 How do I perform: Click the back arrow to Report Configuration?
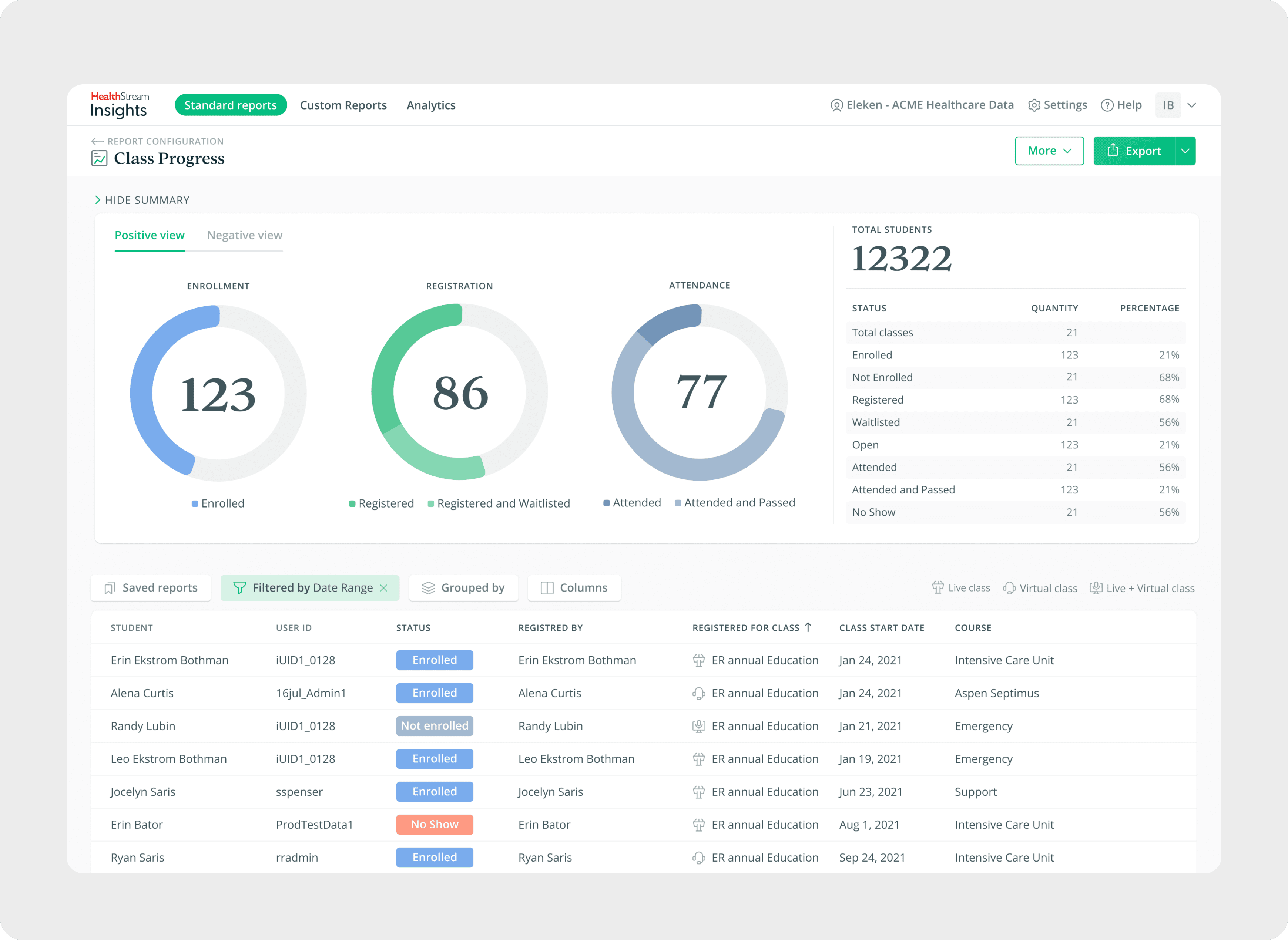click(x=97, y=141)
